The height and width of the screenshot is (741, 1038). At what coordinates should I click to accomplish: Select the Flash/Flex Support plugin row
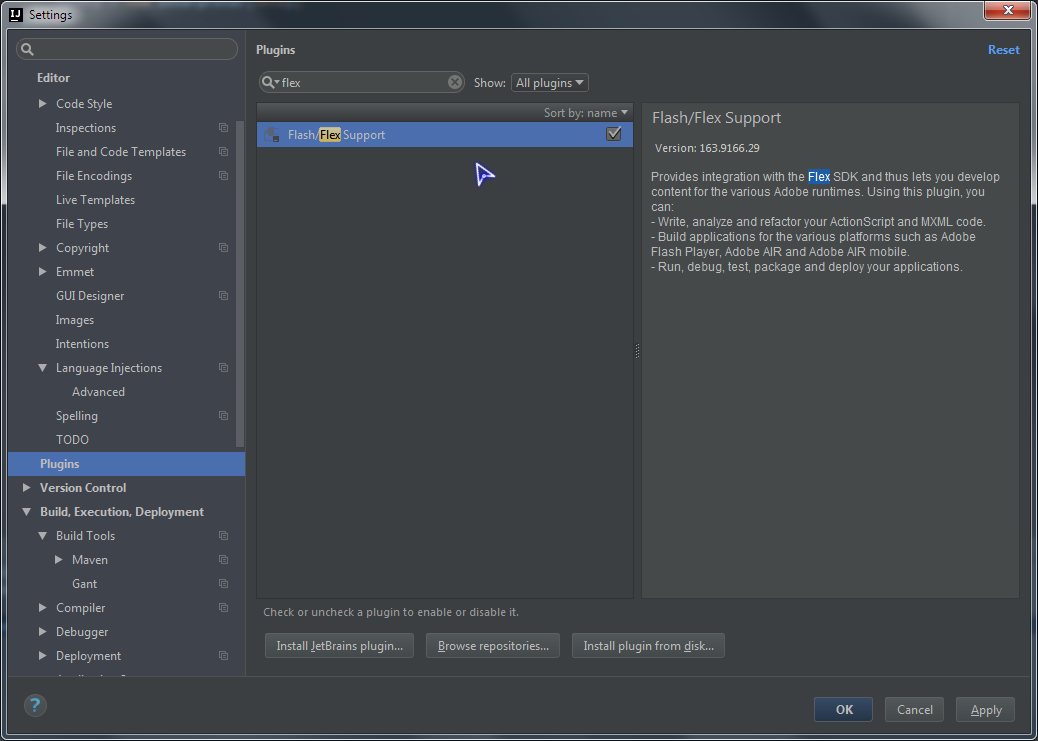coord(445,134)
